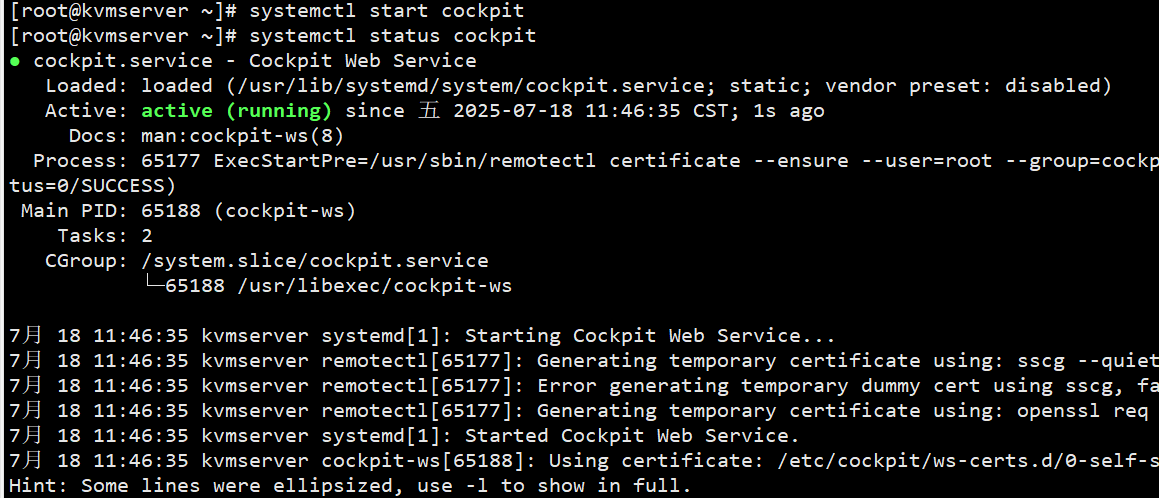Click the "systemctl start cockpit" command
Image resolution: width=1159 pixels, height=498 pixels.
(x=385, y=11)
